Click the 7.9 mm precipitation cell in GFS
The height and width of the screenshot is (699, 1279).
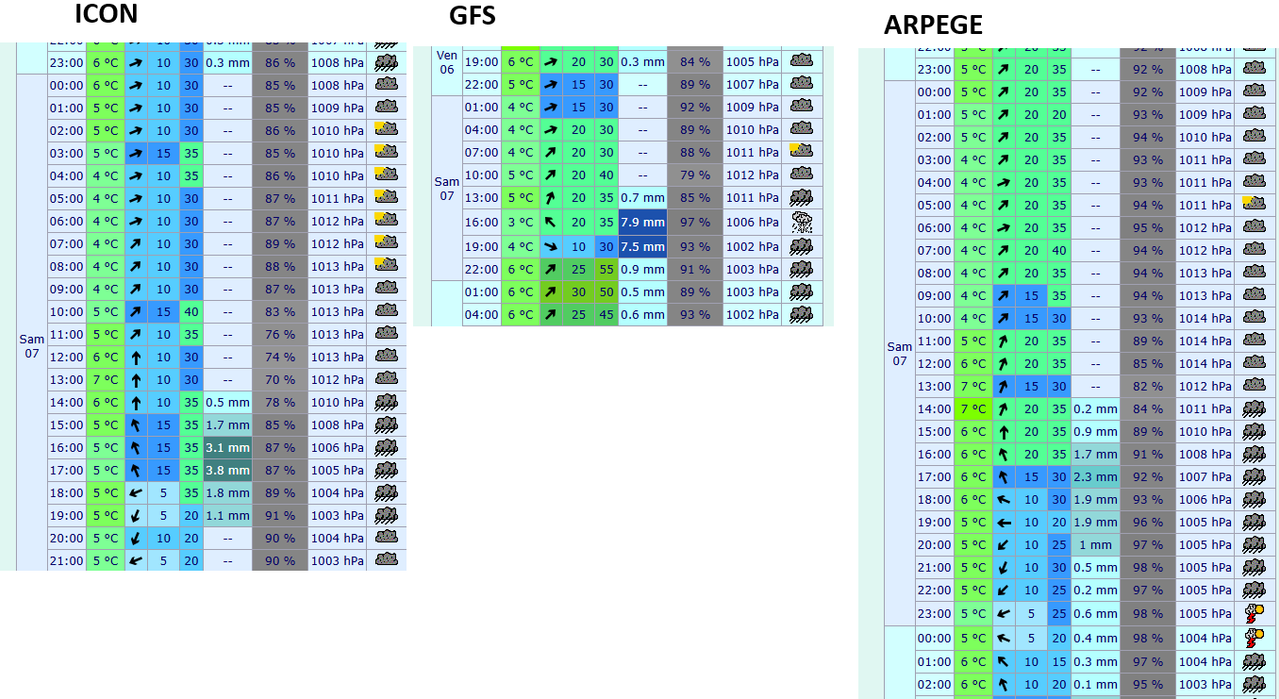click(x=642, y=221)
